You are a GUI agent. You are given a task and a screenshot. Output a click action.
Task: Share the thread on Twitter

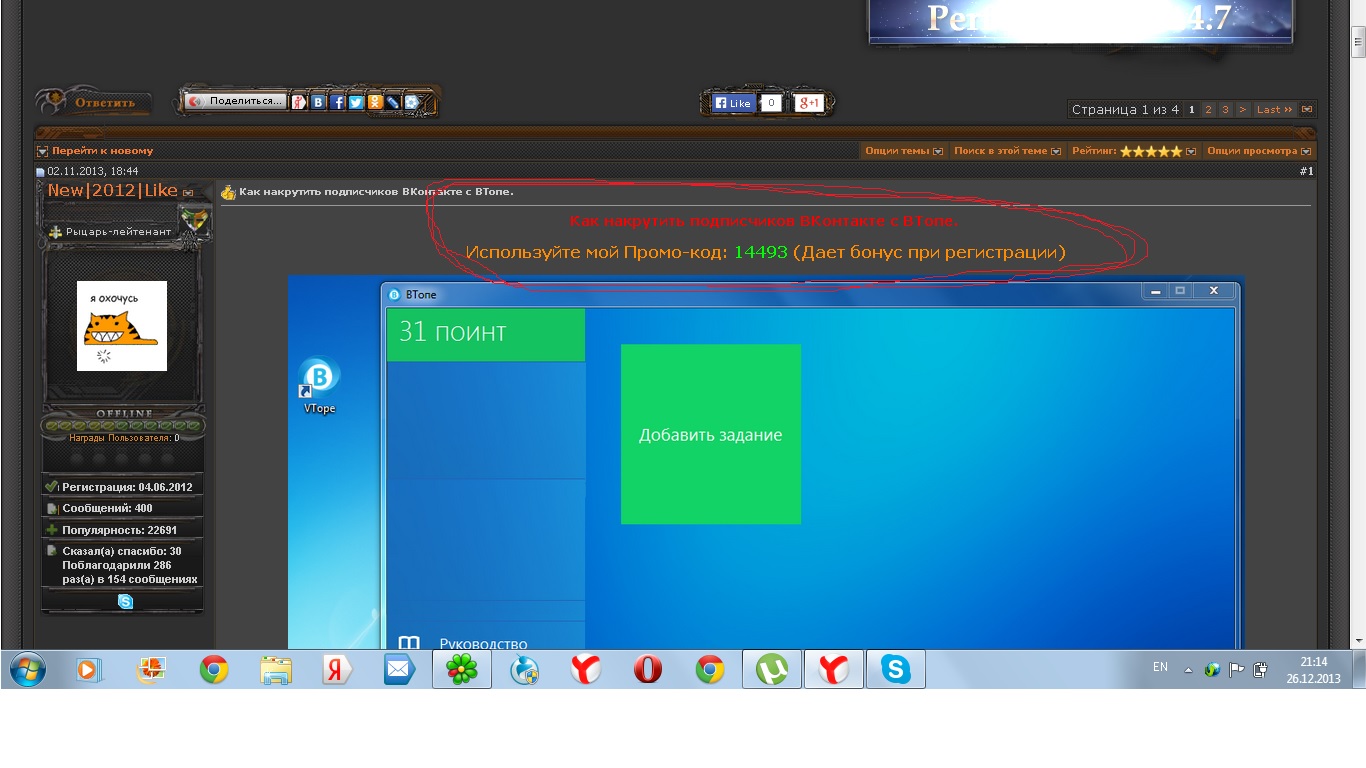pos(356,102)
